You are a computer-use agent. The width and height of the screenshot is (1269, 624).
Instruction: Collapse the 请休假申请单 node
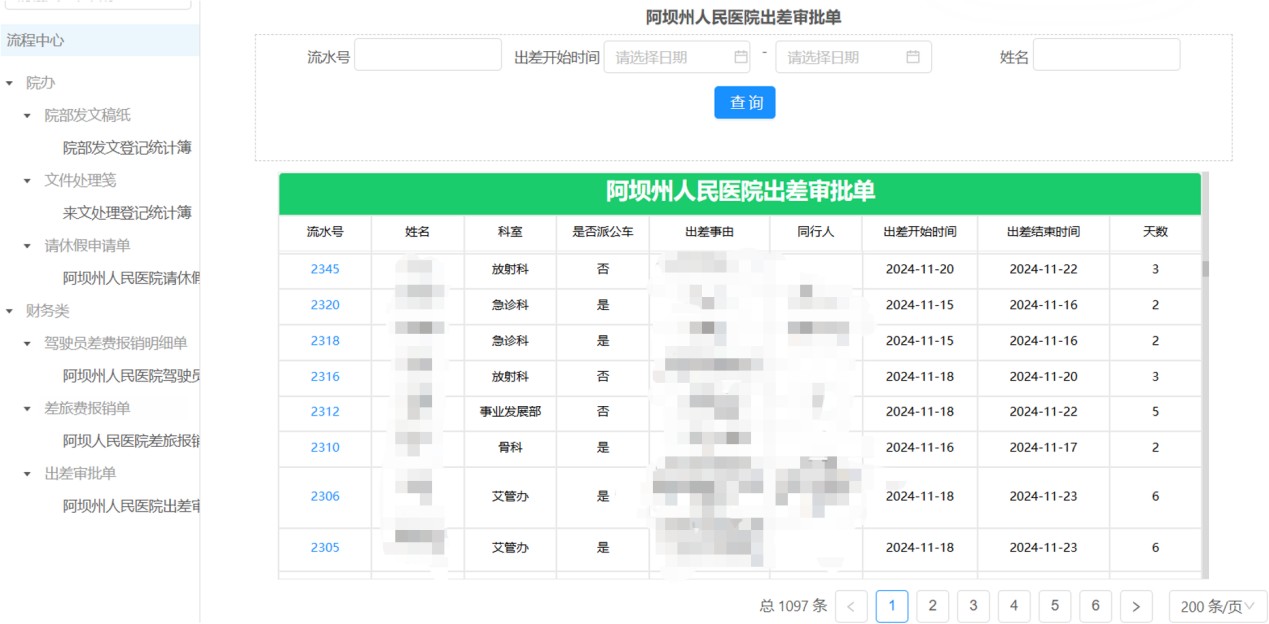pos(28,246)
